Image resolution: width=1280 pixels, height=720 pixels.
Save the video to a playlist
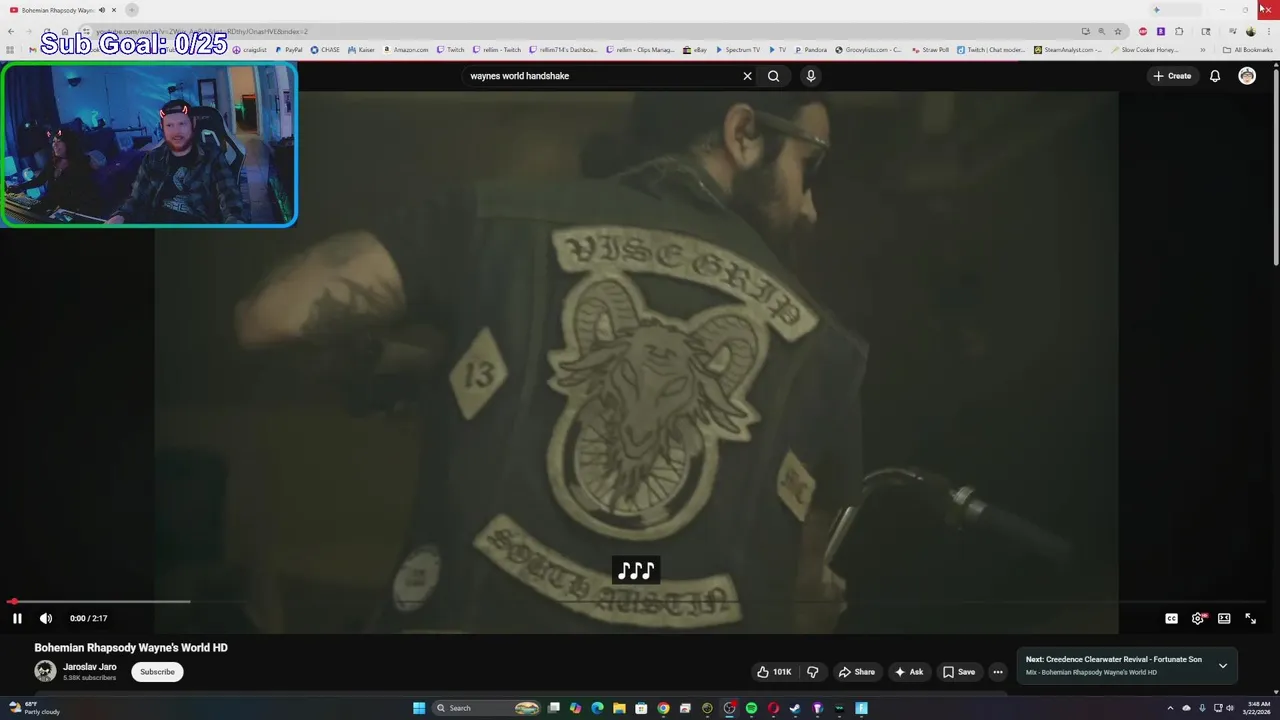point(959,672)
